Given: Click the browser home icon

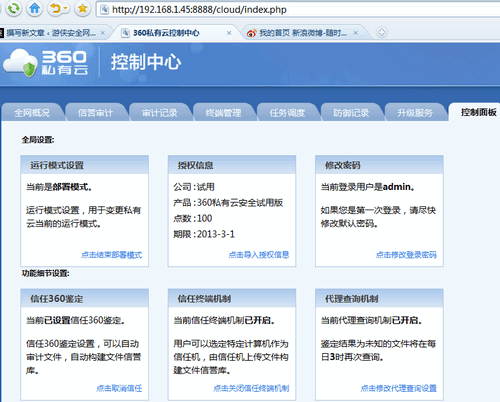Looking at the screenshot, I should 34,9.
